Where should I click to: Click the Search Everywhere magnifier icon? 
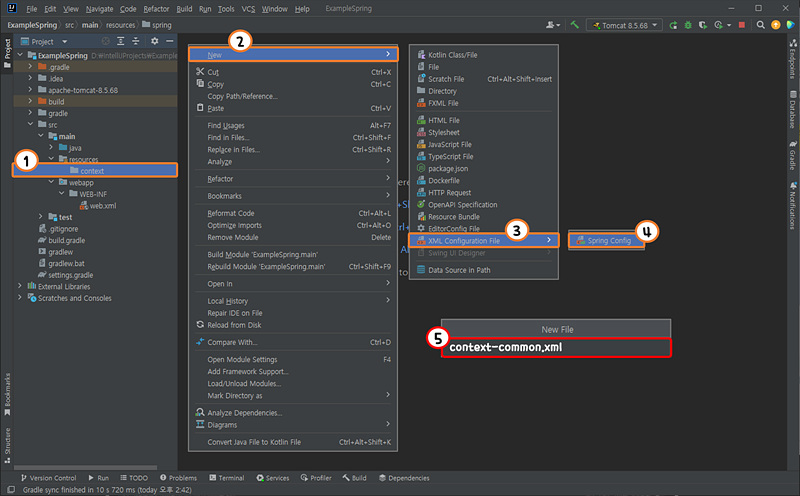tap(760, 25)
